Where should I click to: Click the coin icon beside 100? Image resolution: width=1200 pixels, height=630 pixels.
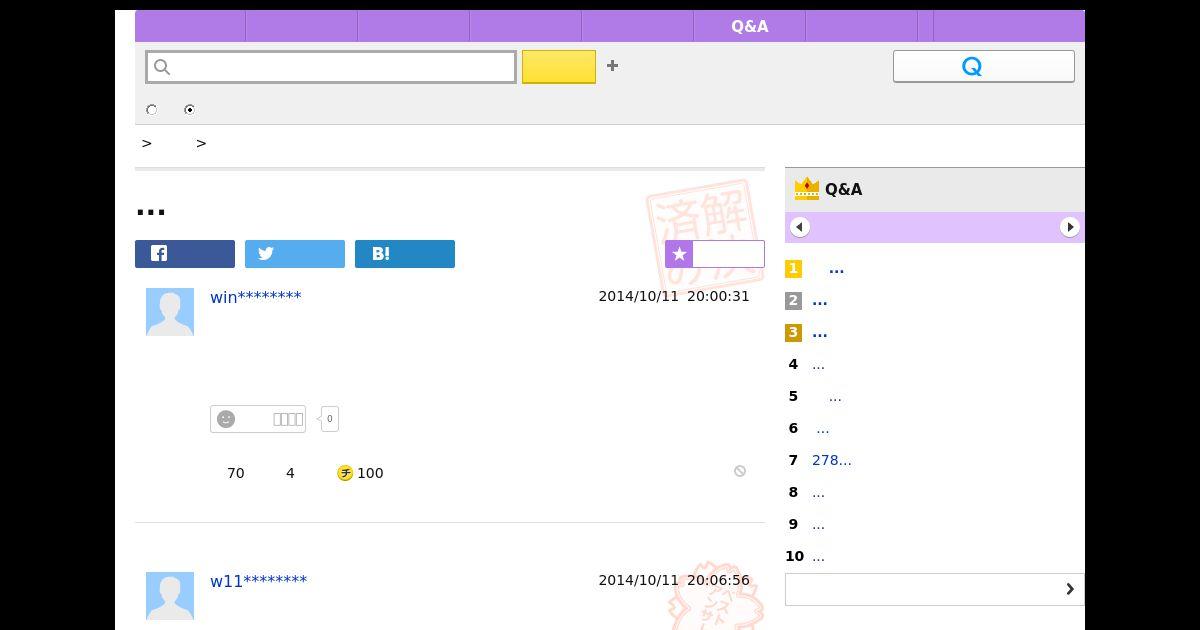[x=345, y=473]
